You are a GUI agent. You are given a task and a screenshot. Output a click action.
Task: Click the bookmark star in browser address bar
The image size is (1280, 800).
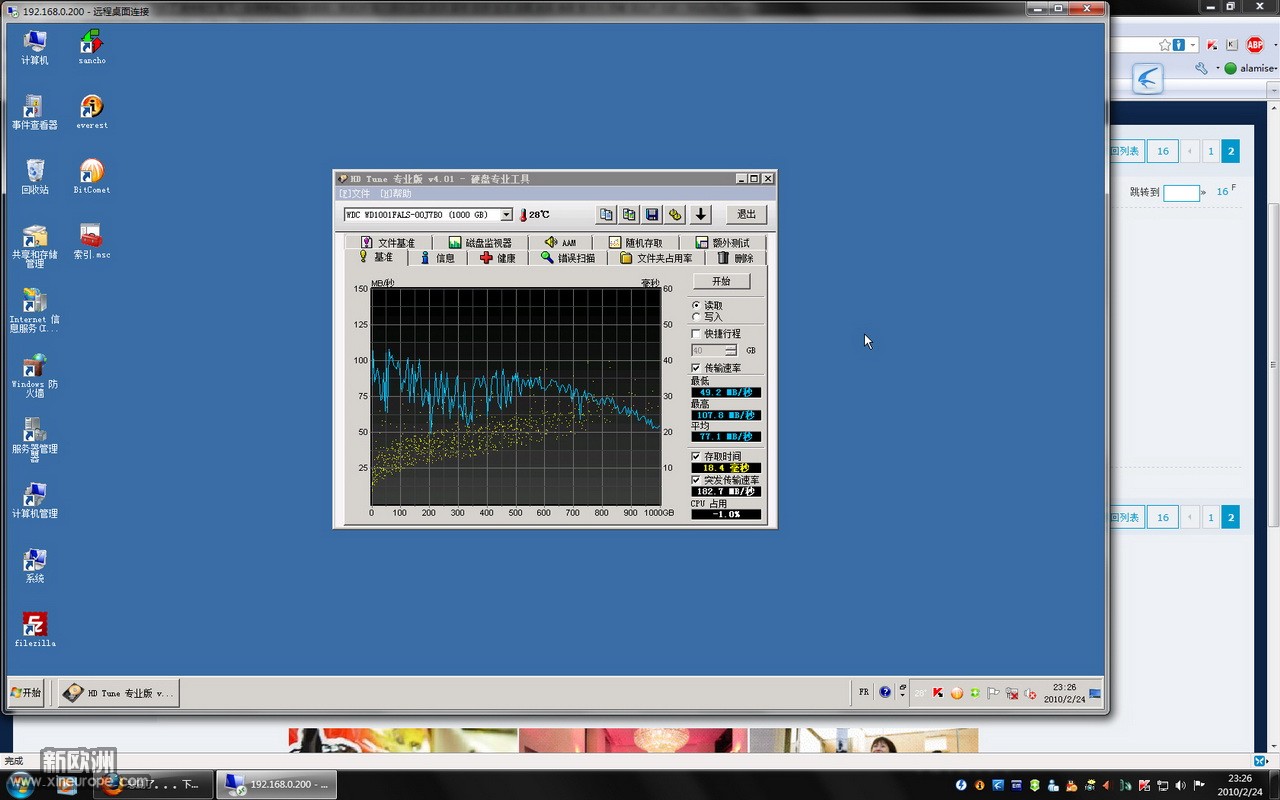1165,45
